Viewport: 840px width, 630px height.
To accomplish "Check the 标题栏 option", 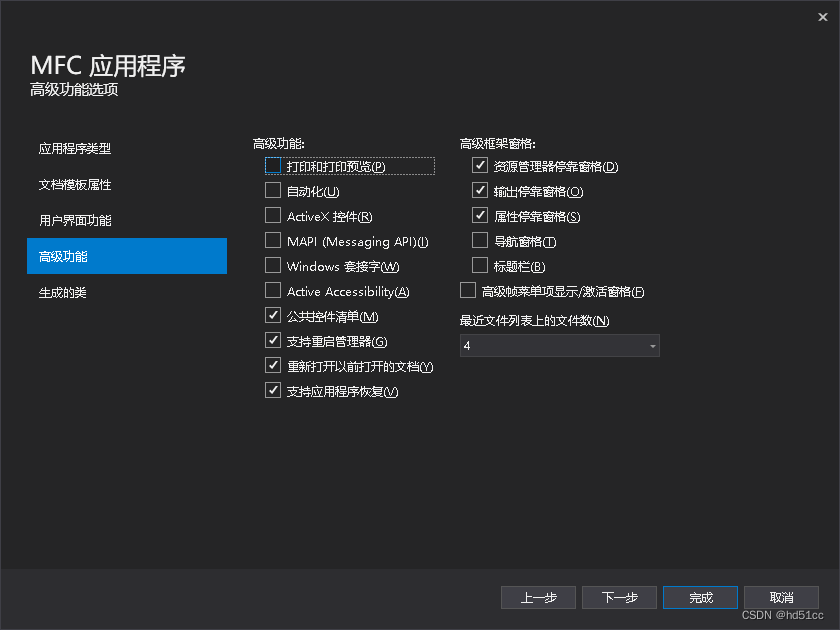I will [x=480, y=265].
